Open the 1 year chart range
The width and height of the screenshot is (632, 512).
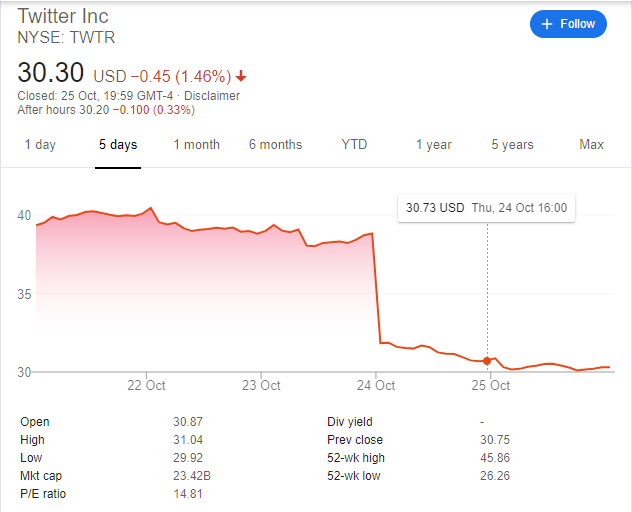(x=434, y=145)
